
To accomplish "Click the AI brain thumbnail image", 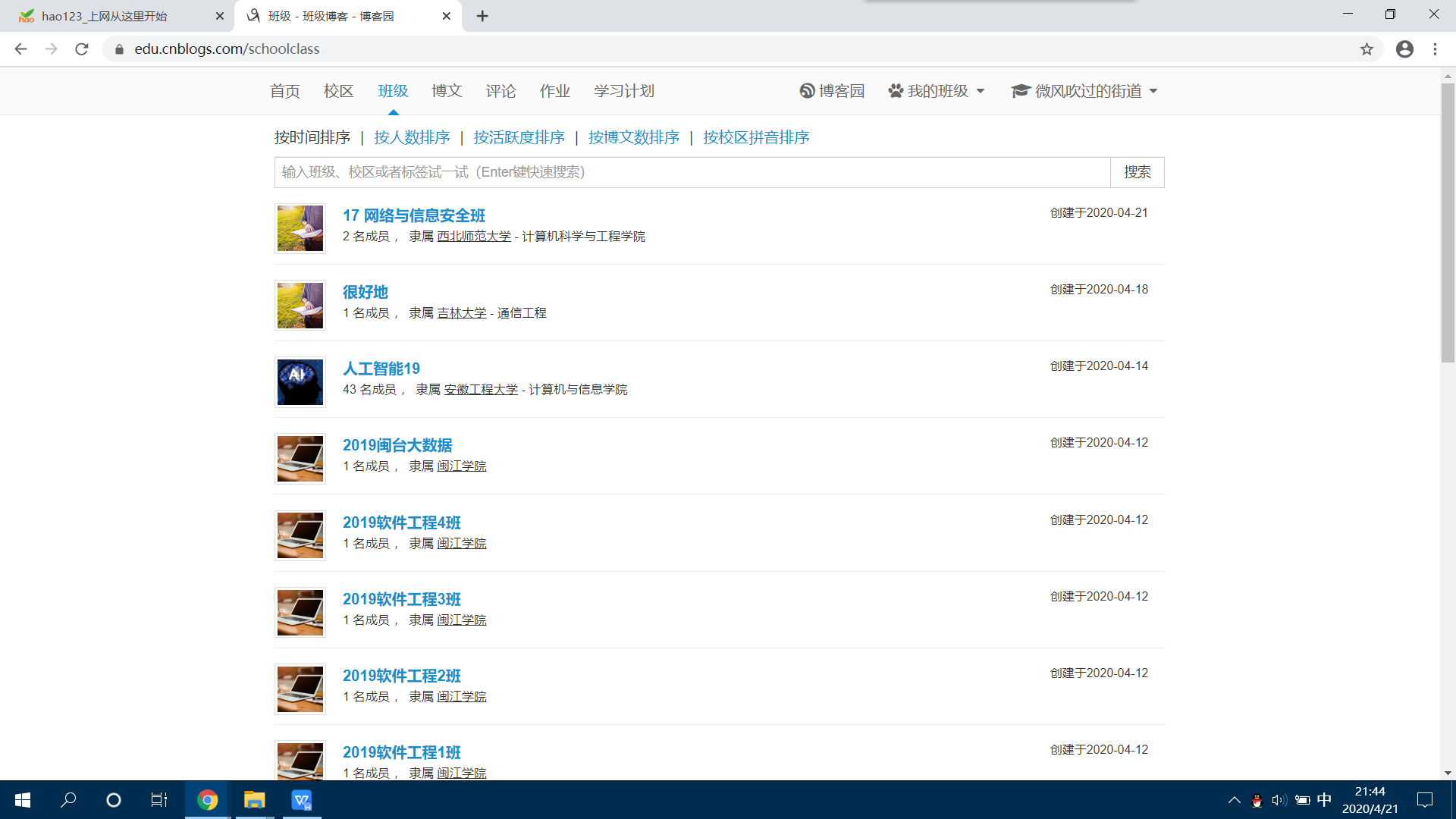I will pos(300,381).
